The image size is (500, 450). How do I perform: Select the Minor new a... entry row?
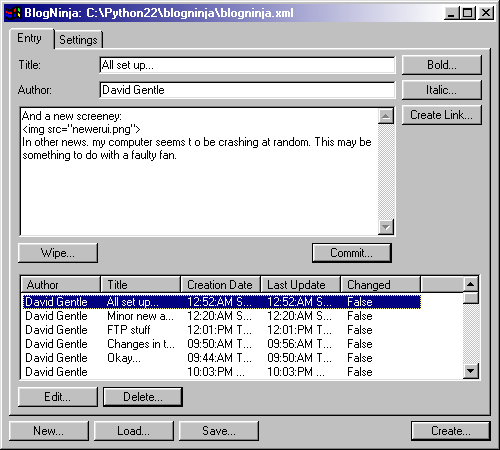(x=222, y=316)
